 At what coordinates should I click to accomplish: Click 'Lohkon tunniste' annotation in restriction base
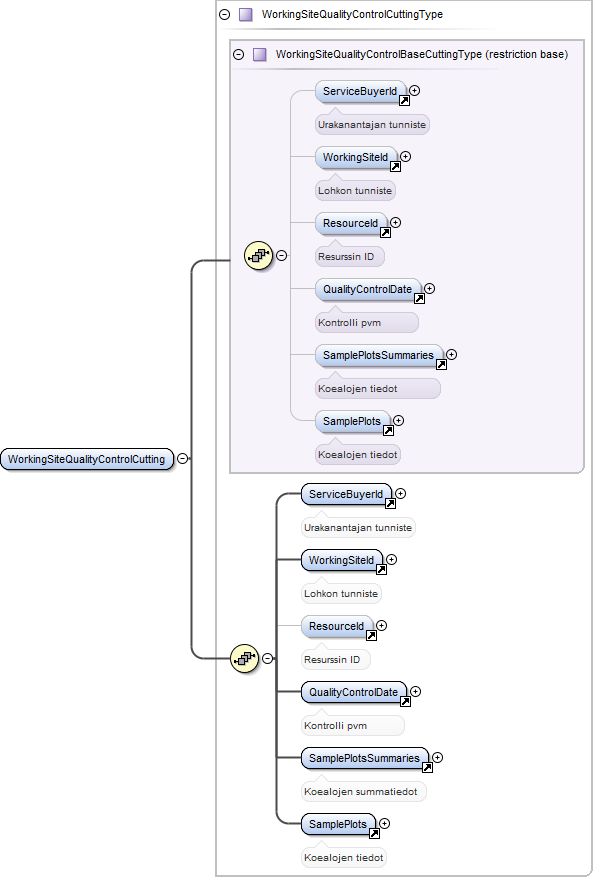pos(356,191)
